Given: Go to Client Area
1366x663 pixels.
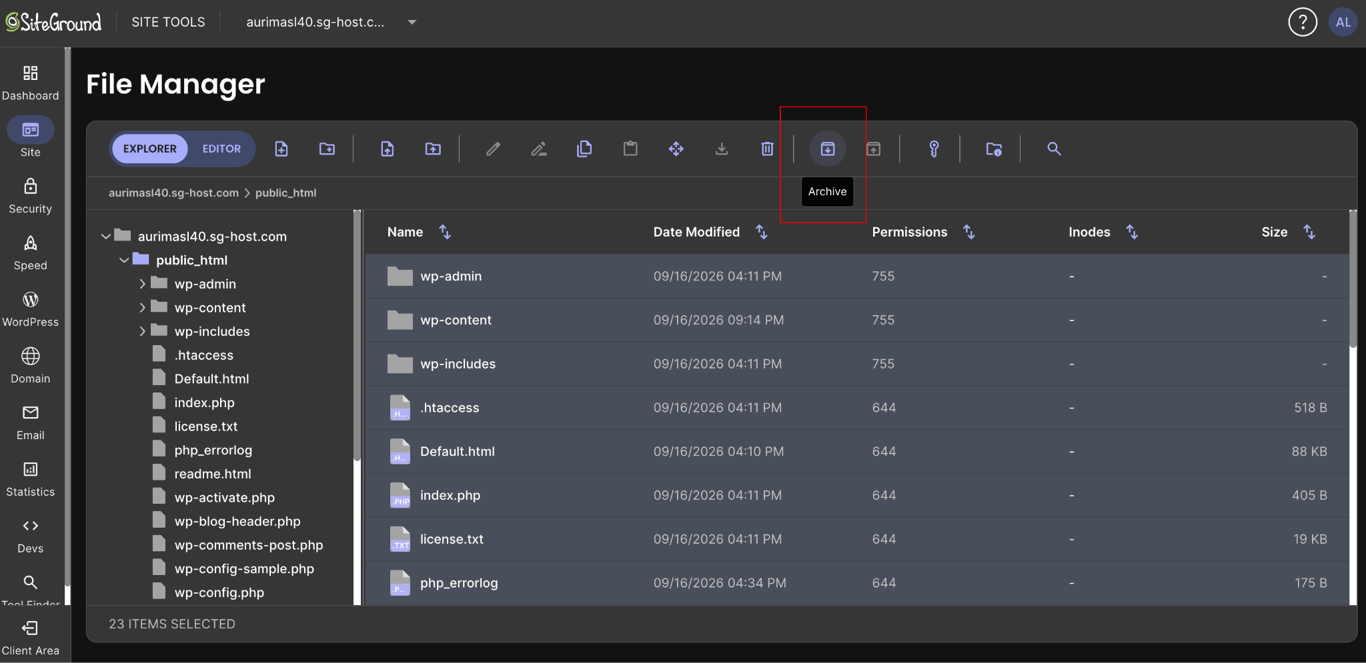Looking at the screenshot, I should 31,638.
